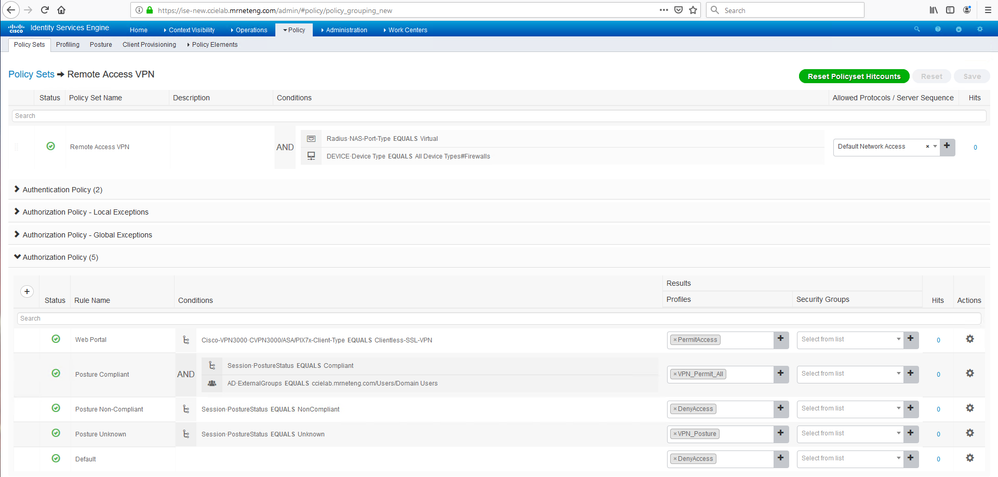The height and width of the screenshot is (477, 998).
Task: Open the Work Centers menu
Action: click(406, 30)
